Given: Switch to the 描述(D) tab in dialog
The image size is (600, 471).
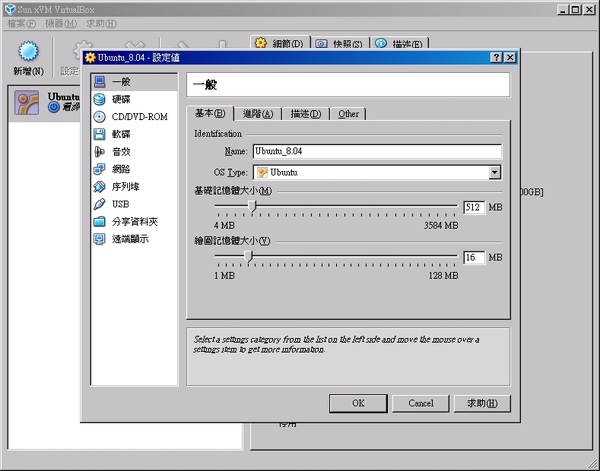Looking at the screenshot, I should click(x=306, y=114).
